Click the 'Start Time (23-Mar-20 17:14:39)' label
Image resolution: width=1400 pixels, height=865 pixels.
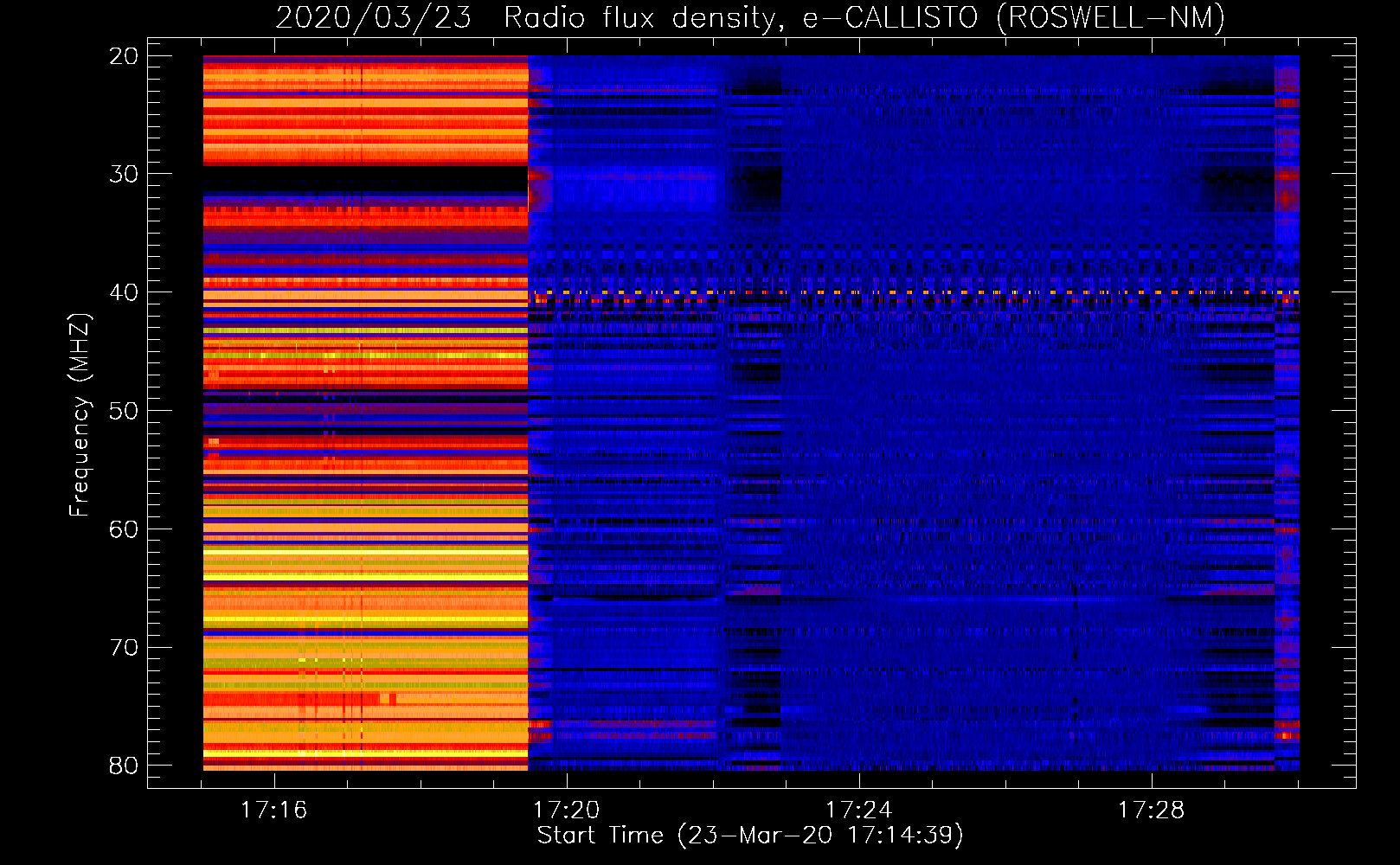point(750,836)
